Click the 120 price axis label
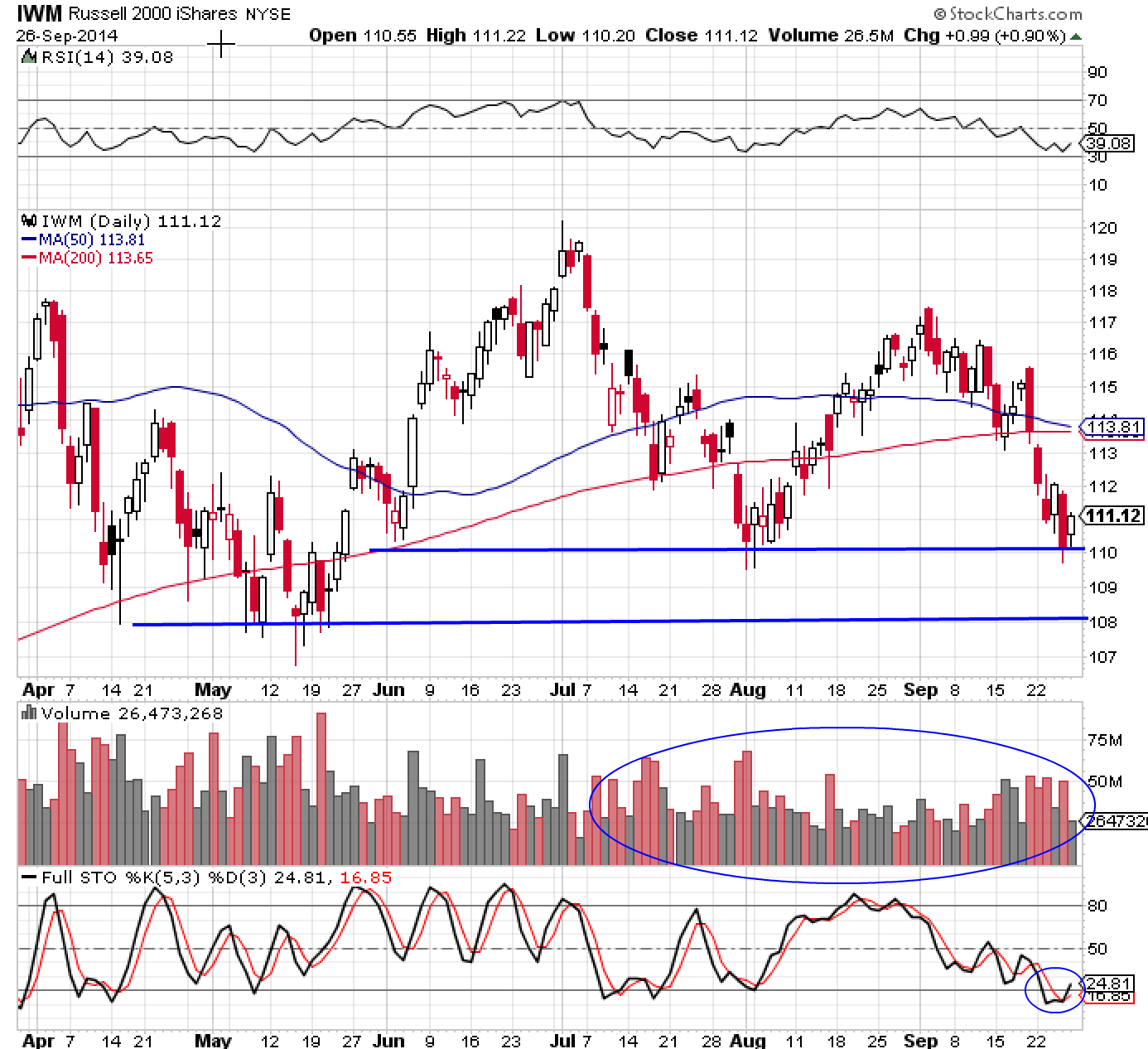1148x1049 pixels. (x=1104, y=229)
